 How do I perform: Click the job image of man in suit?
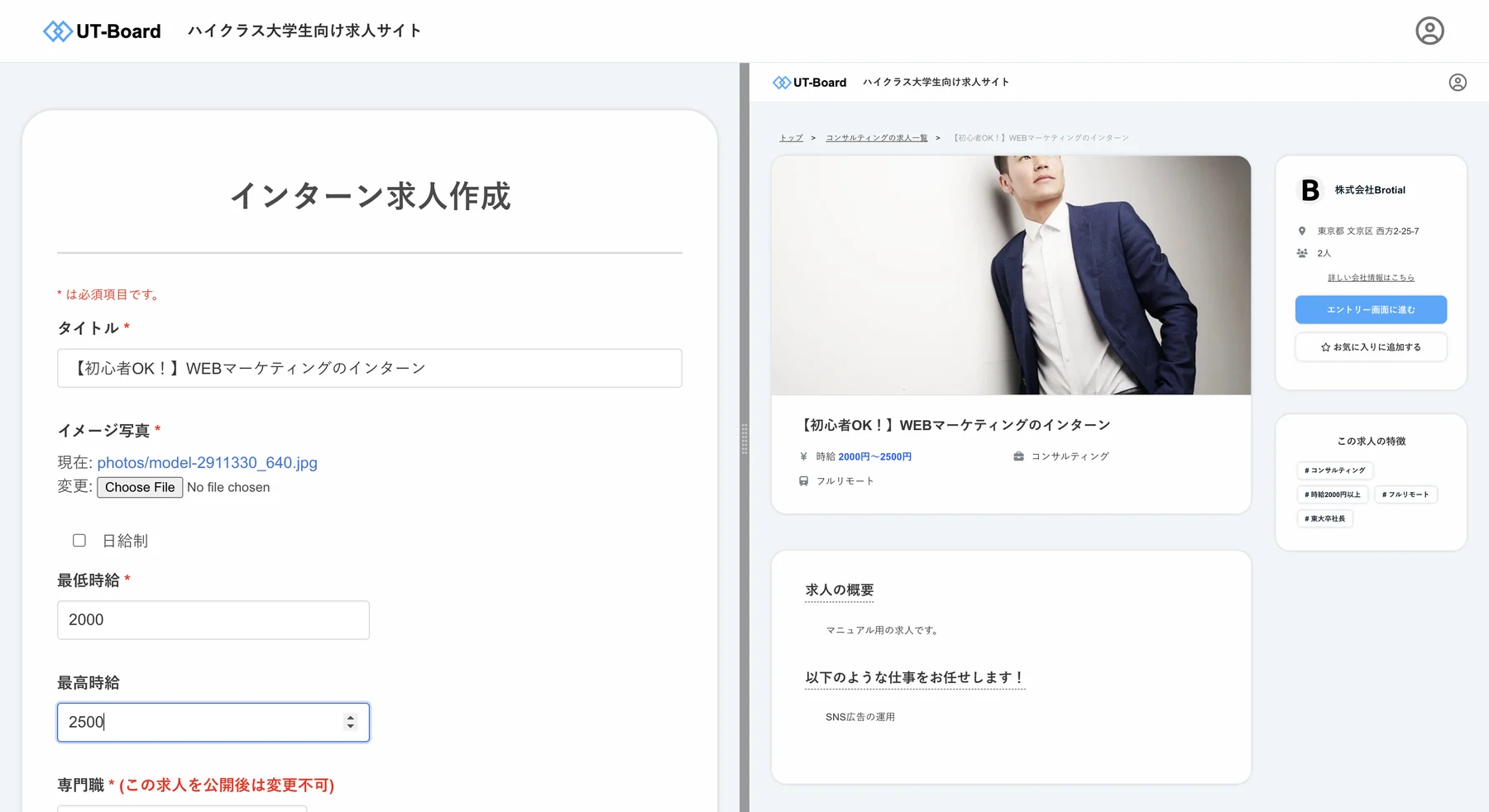(1011, 275)
